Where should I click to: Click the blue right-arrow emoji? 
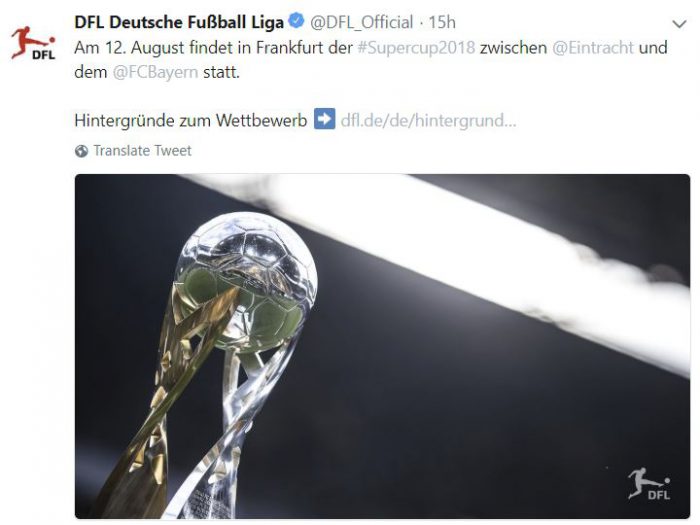[x=325, y=119]
